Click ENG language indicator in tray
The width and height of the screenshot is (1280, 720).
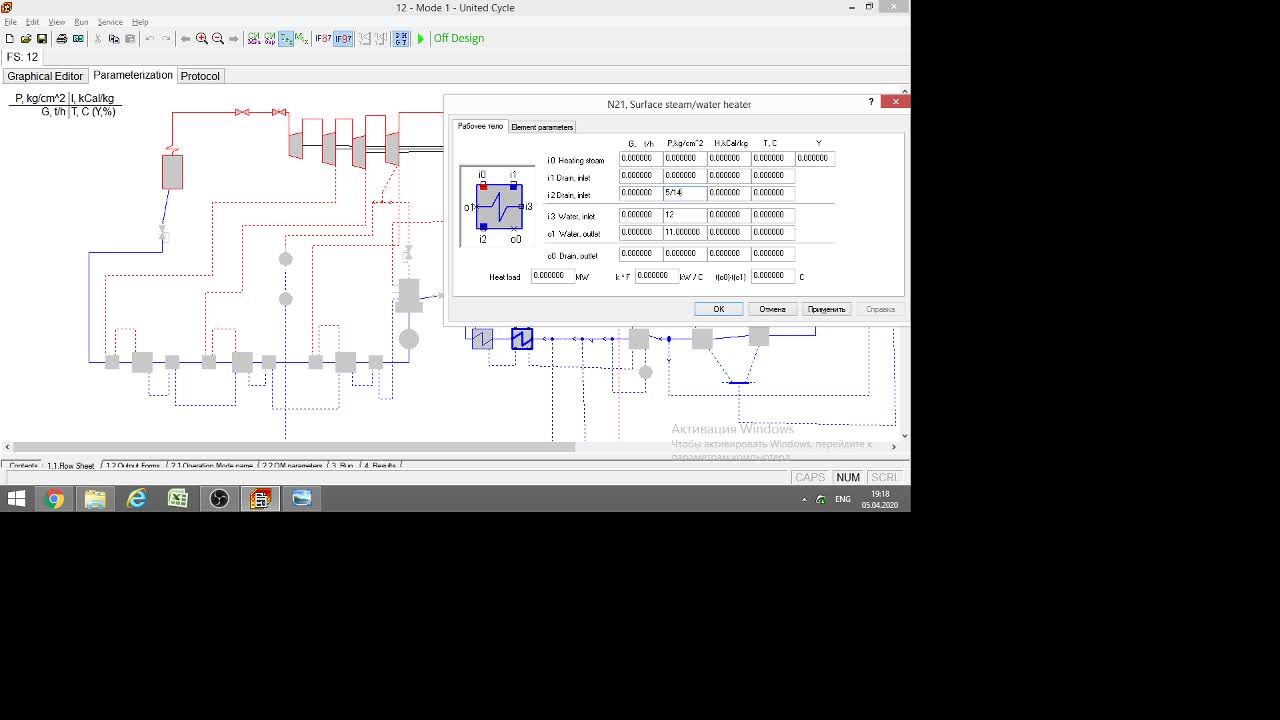click(x=843, y=499)
